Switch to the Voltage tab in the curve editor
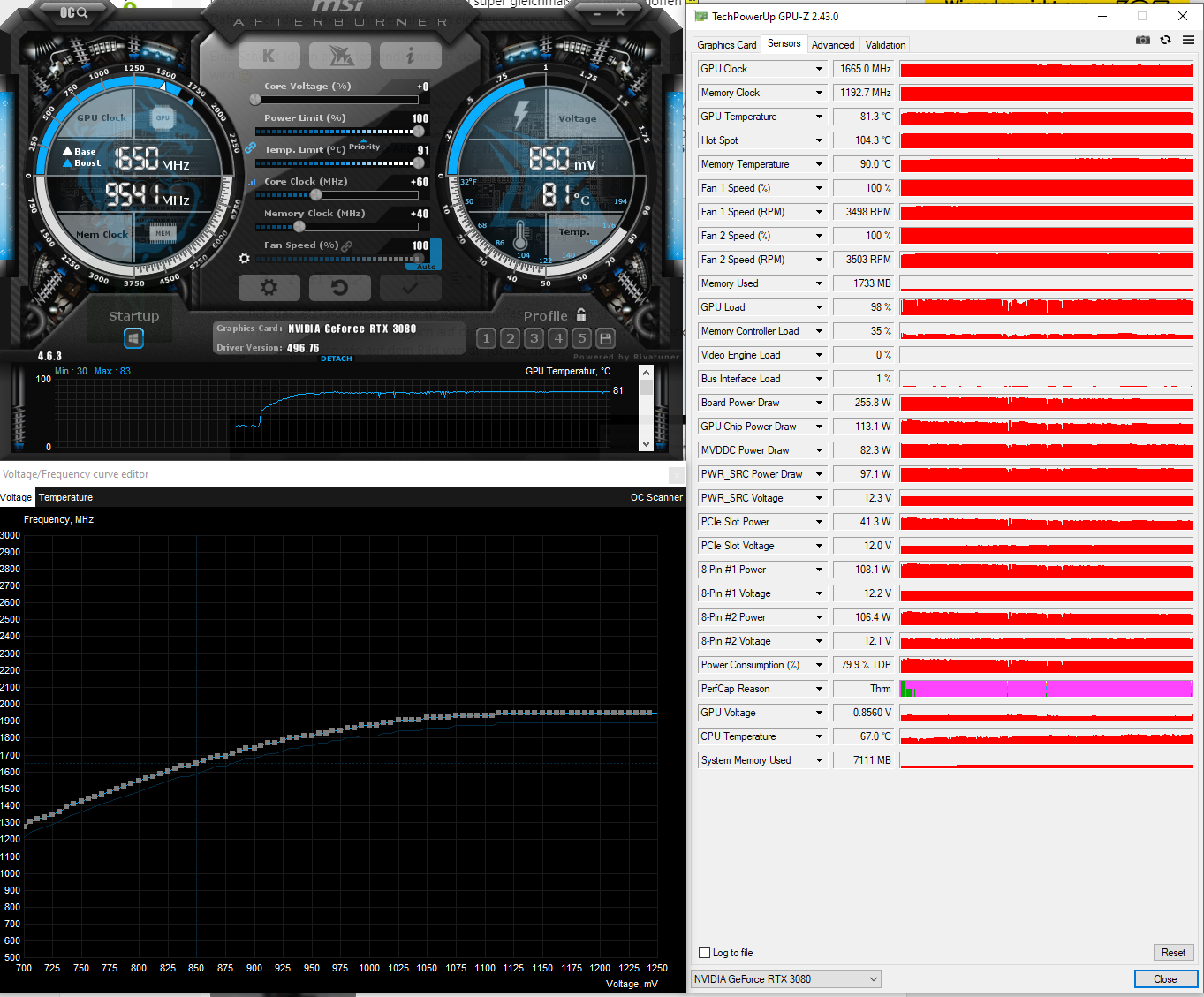Screen dimensions: 1204x997 click(x=16, y=497)
